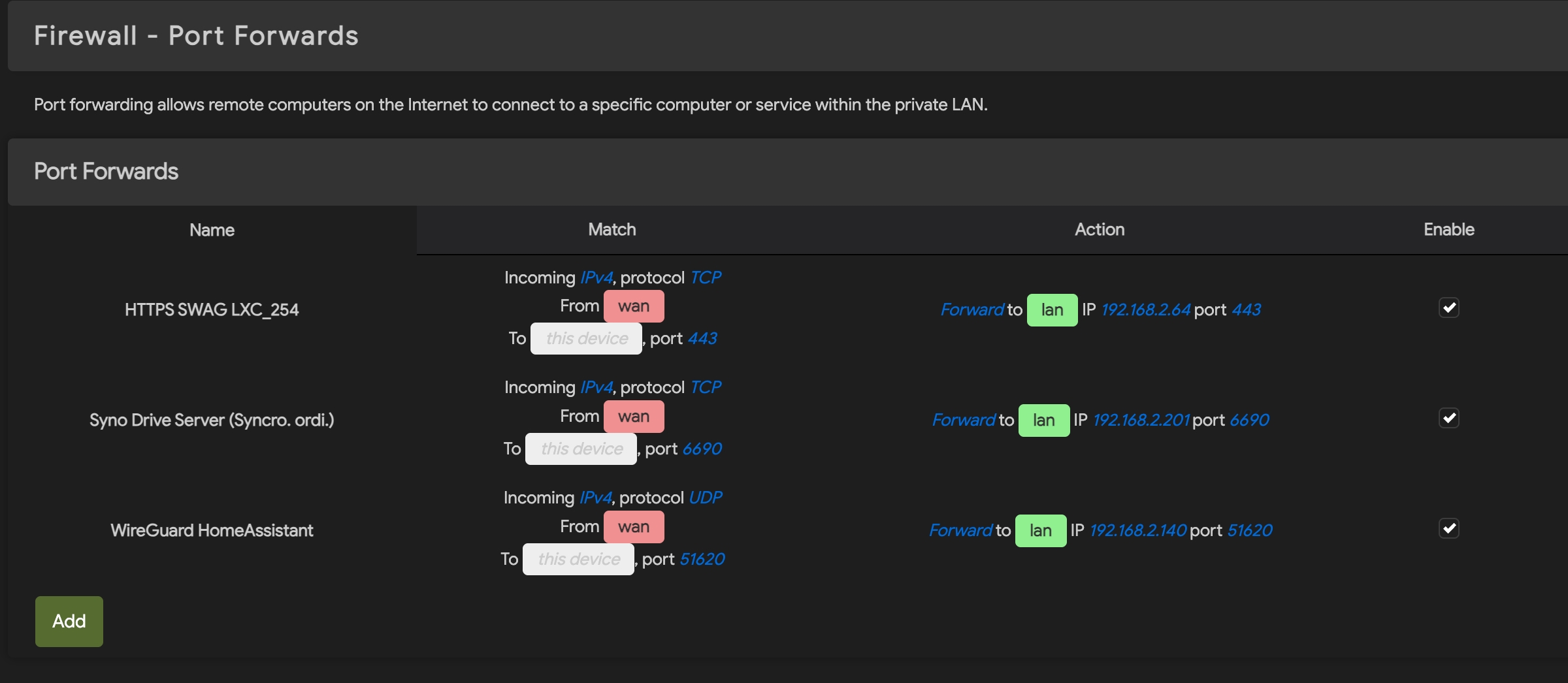Screen dimensions: 1568x683
Task: Disable the WireGuard HomeAssistant forward checkbox
Action: point(1448,528)
